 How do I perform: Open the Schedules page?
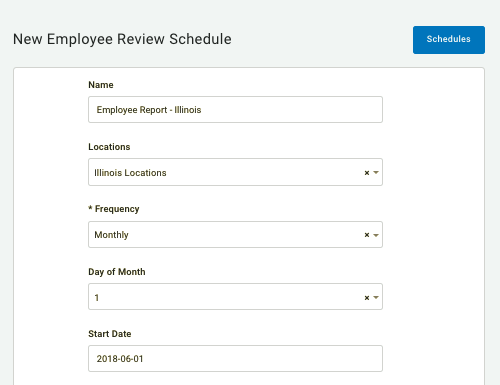449,40
